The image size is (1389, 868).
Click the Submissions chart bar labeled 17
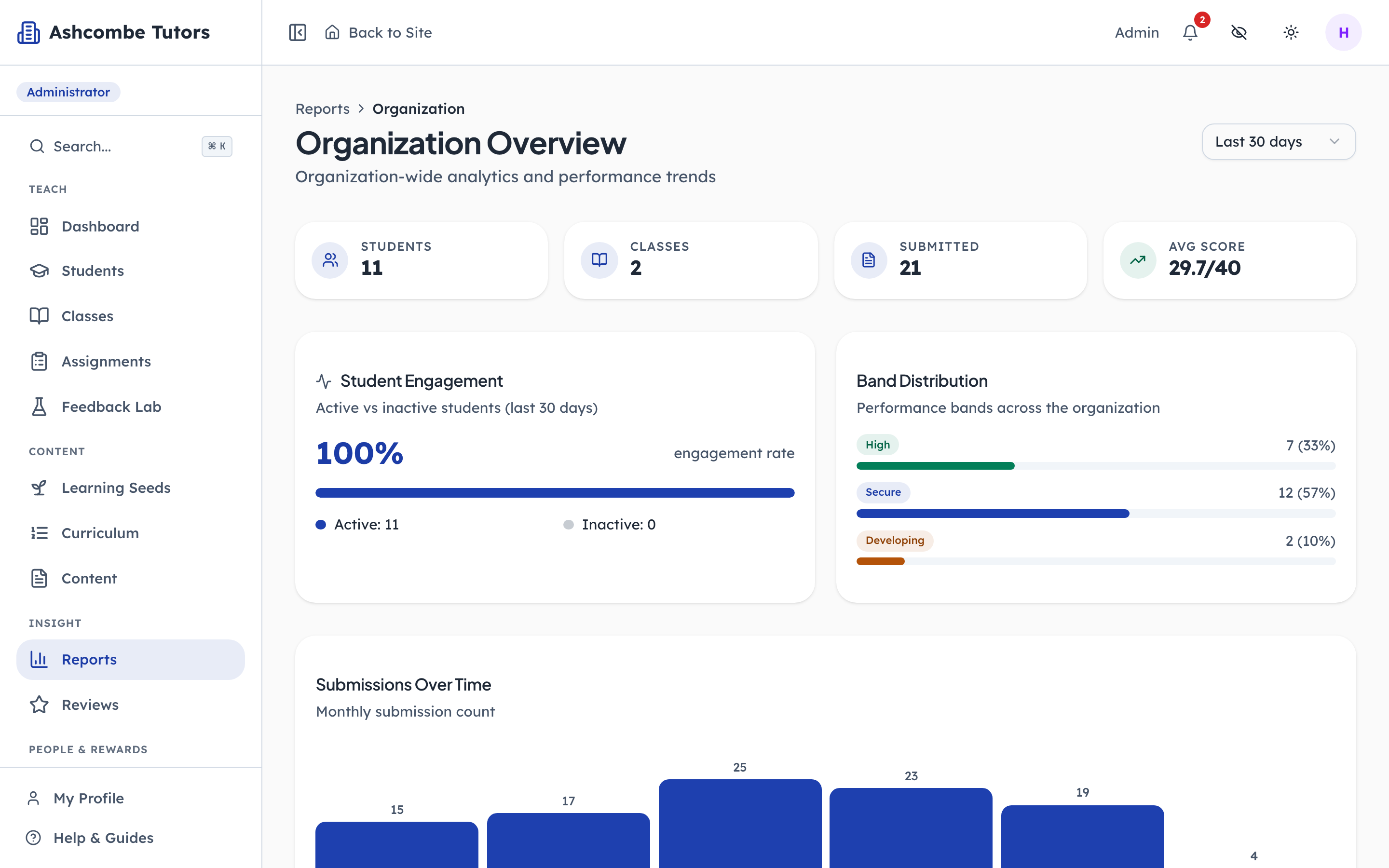tap(568, 841)
